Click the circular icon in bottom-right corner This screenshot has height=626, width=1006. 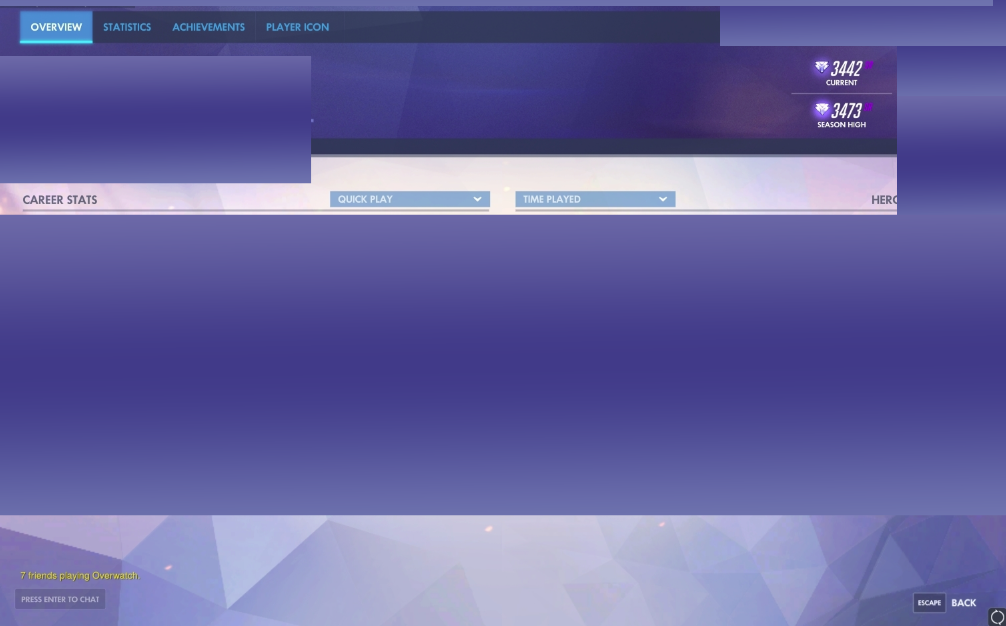(x=996, y=617)
